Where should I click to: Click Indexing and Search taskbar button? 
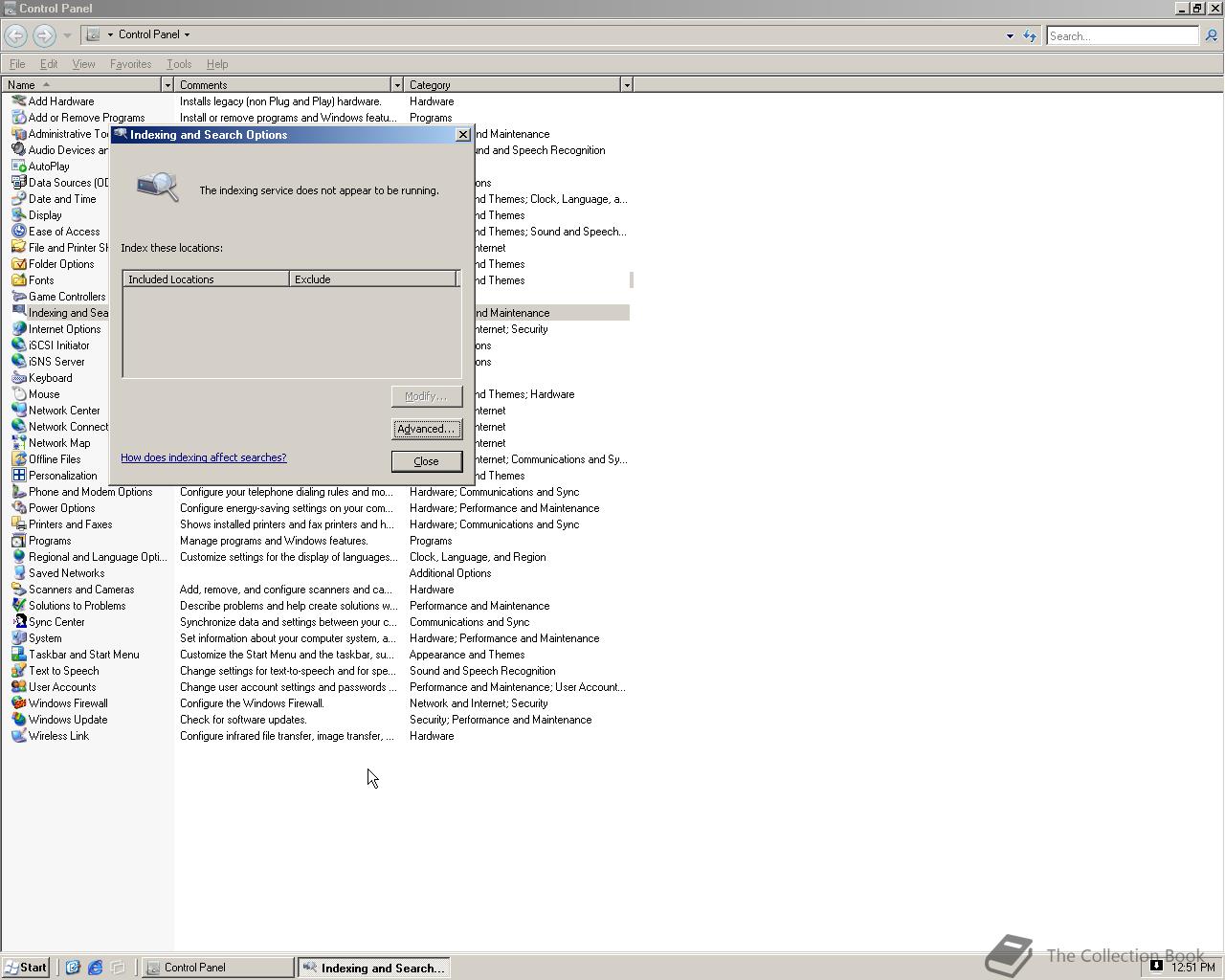point(373,968)
